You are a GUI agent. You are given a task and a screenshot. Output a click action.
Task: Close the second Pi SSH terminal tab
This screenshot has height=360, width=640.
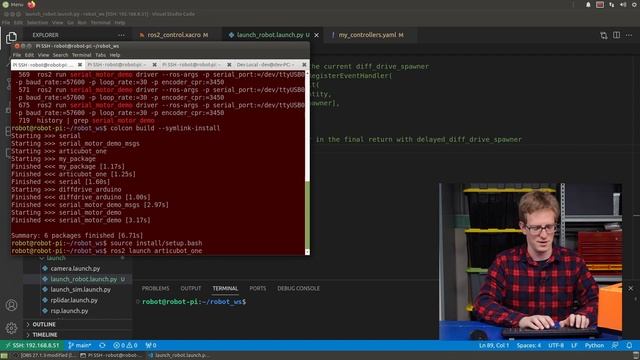point(155,65)
